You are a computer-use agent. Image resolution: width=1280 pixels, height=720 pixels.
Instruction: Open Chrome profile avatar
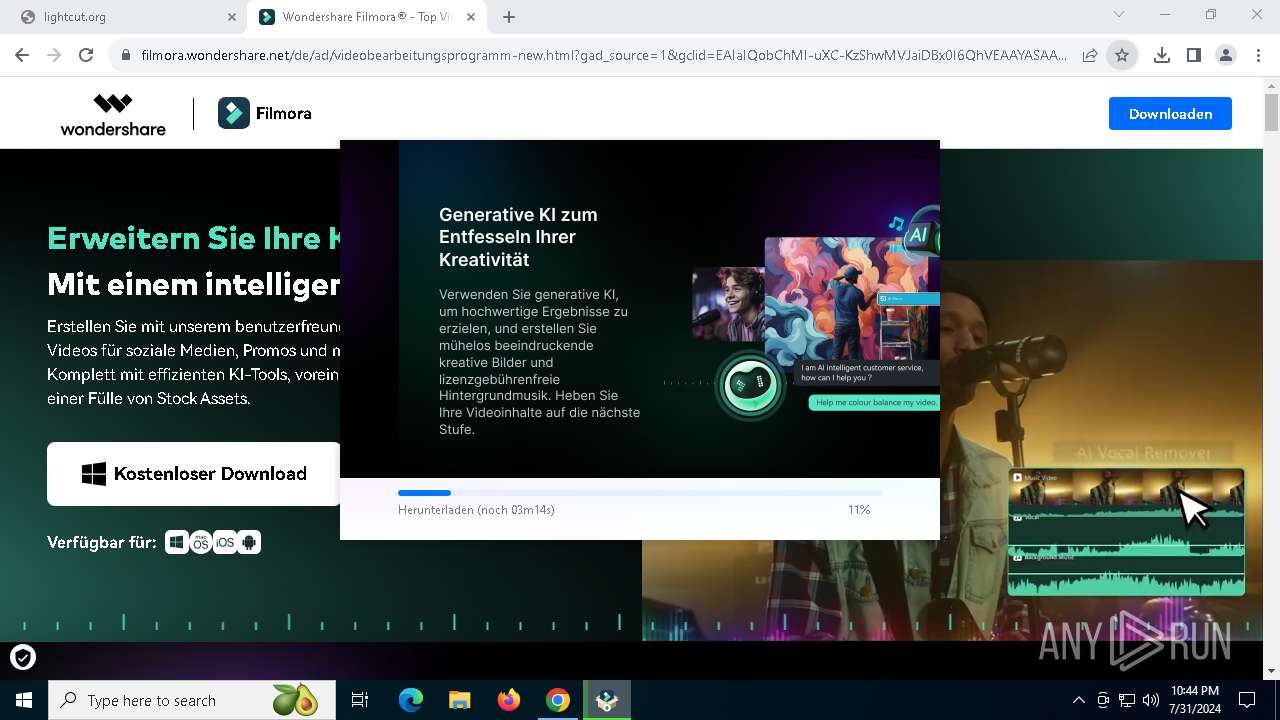click(x=1226, y=56)
